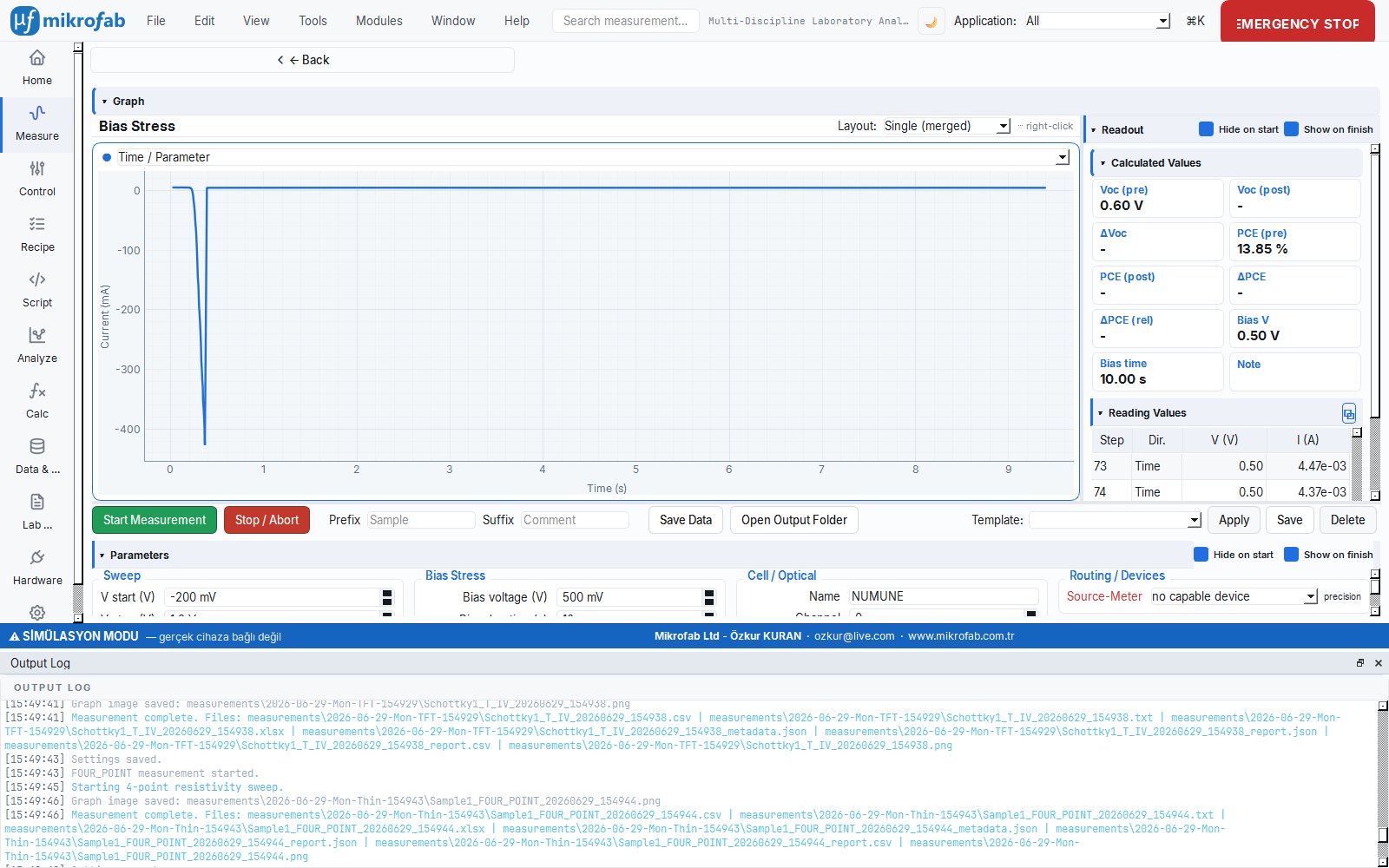Open the Control sidebar icon
This screenshot has width=1389, height=868.
(37, 180)
